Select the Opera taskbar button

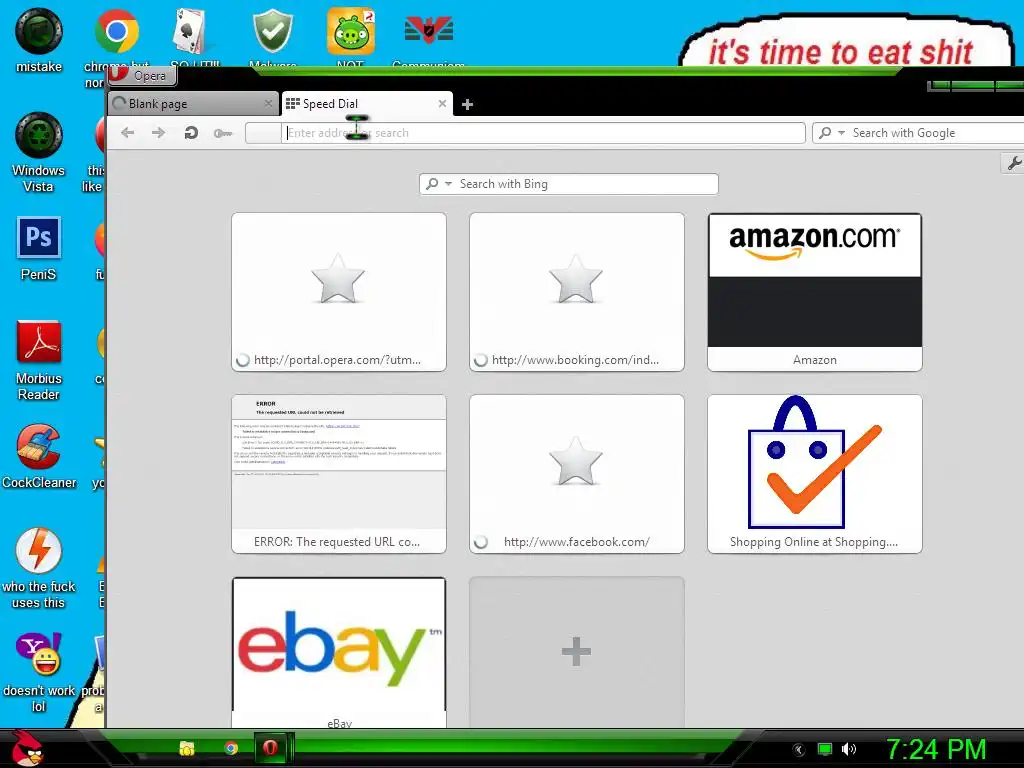(270, 748)
